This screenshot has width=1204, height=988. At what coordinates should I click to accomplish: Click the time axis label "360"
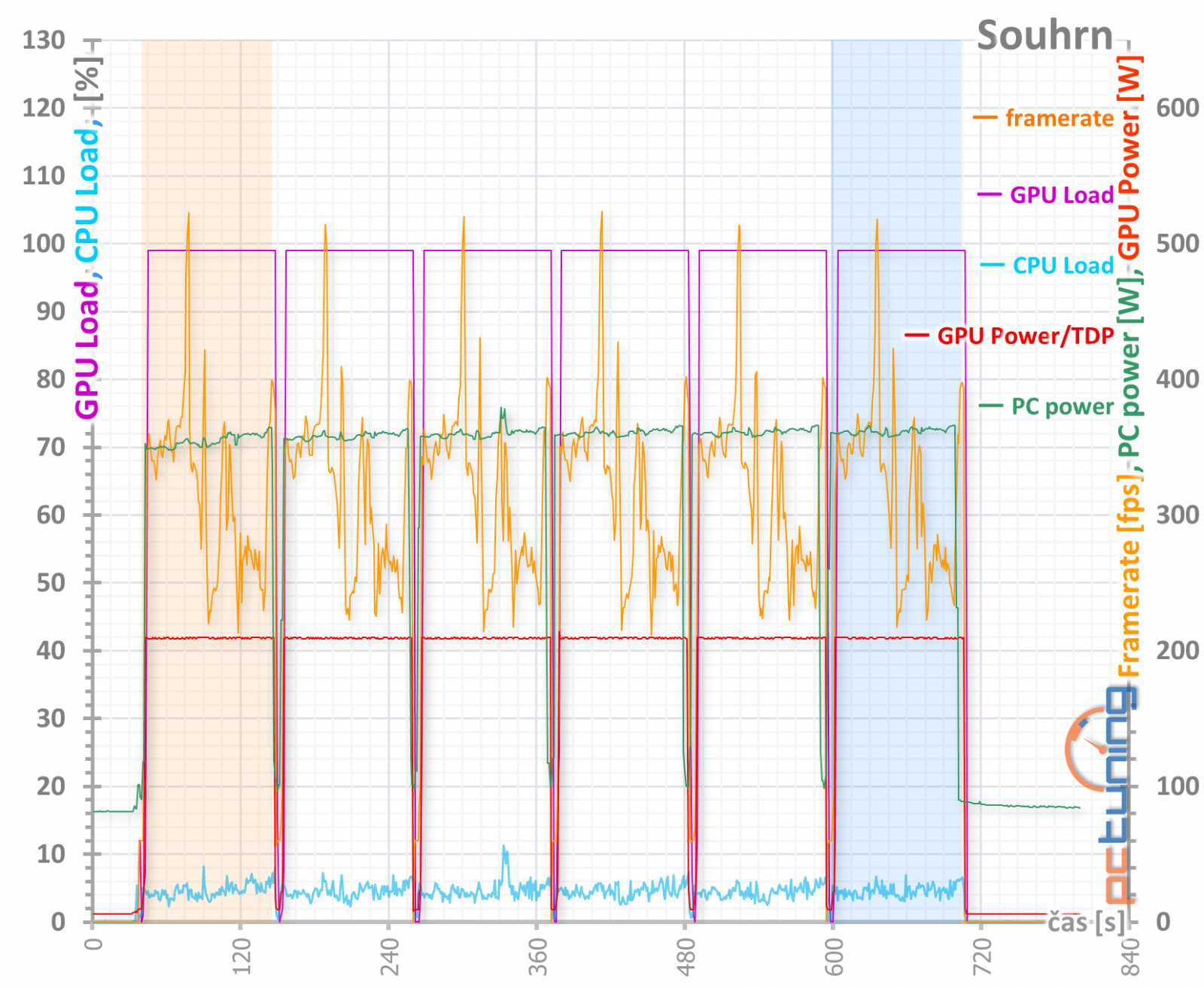click(x=538, y=956)
